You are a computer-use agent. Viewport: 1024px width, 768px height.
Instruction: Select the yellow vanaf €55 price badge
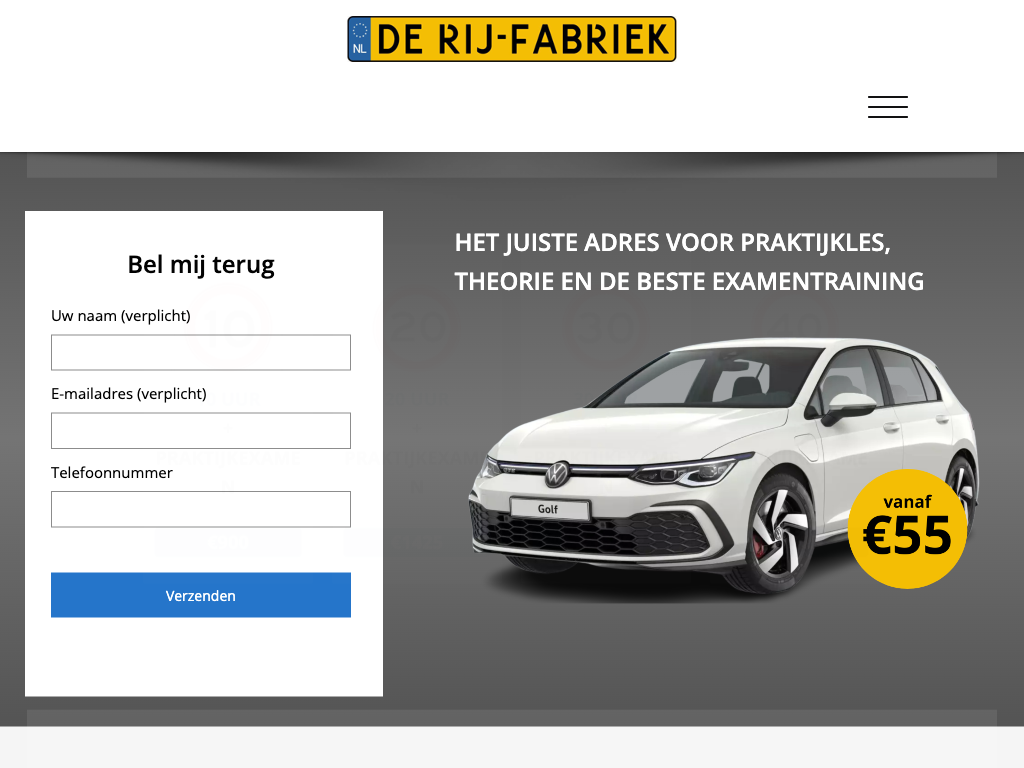pyautogui.click(x=907, y=528)
